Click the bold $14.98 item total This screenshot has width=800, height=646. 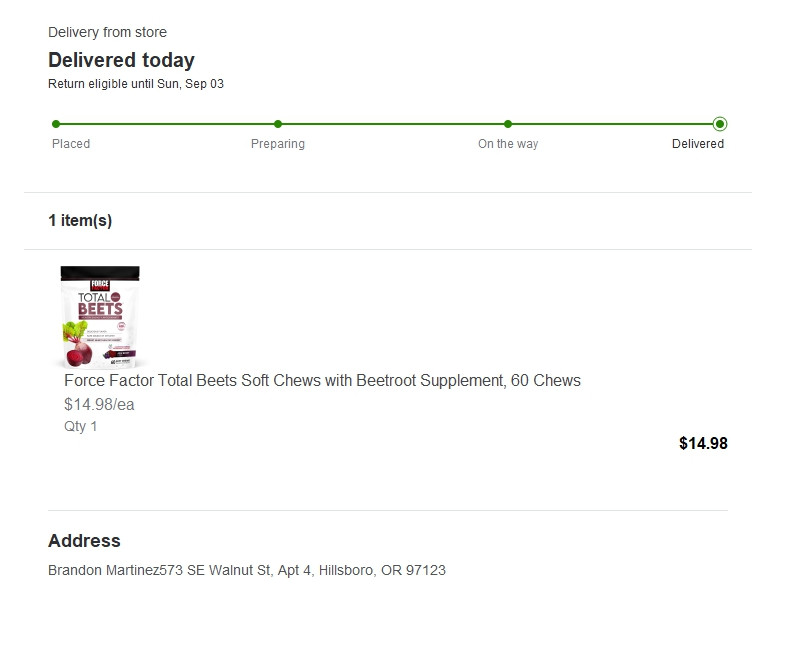703,443
